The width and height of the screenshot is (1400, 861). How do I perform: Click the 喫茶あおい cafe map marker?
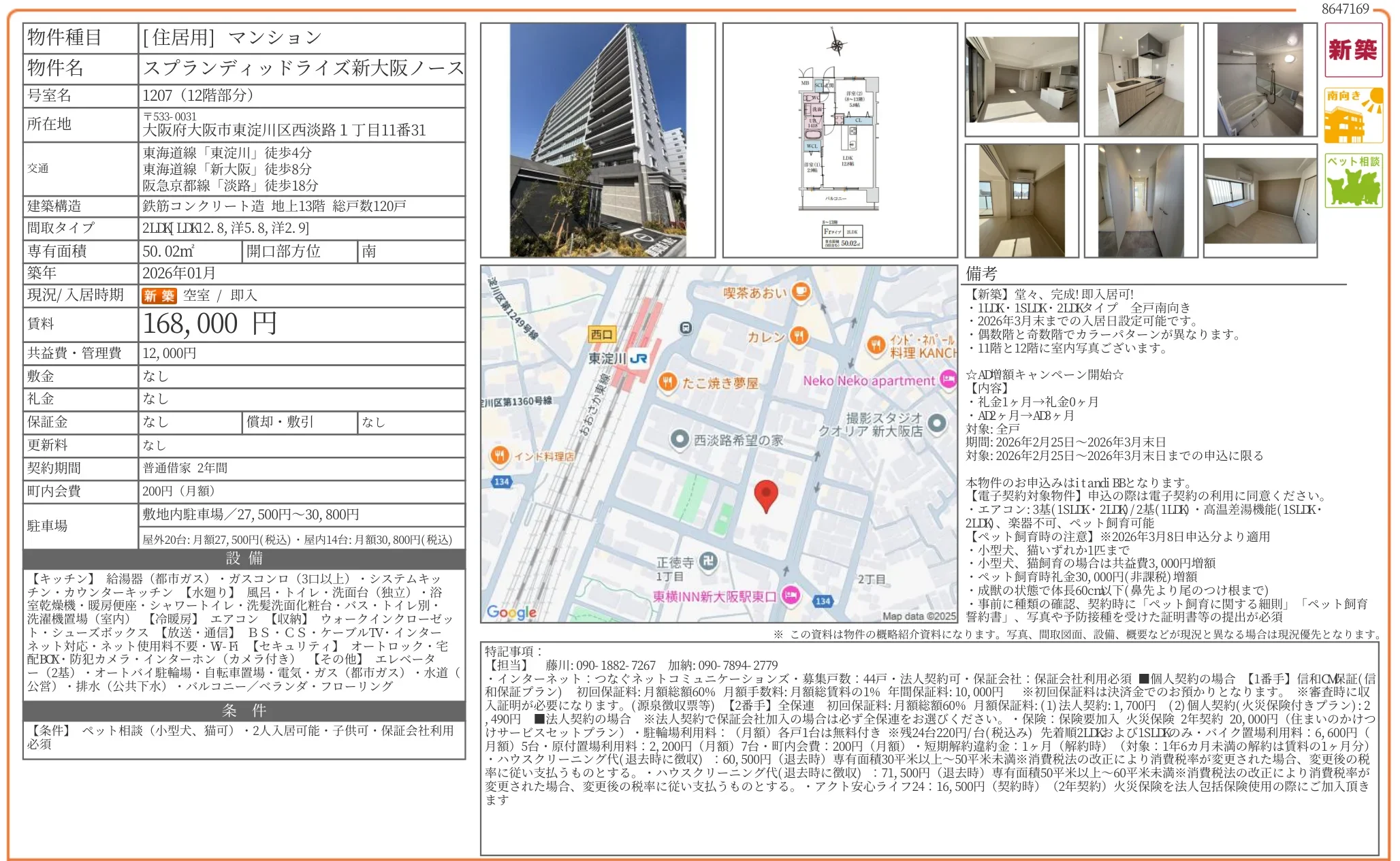click(801, 293)
